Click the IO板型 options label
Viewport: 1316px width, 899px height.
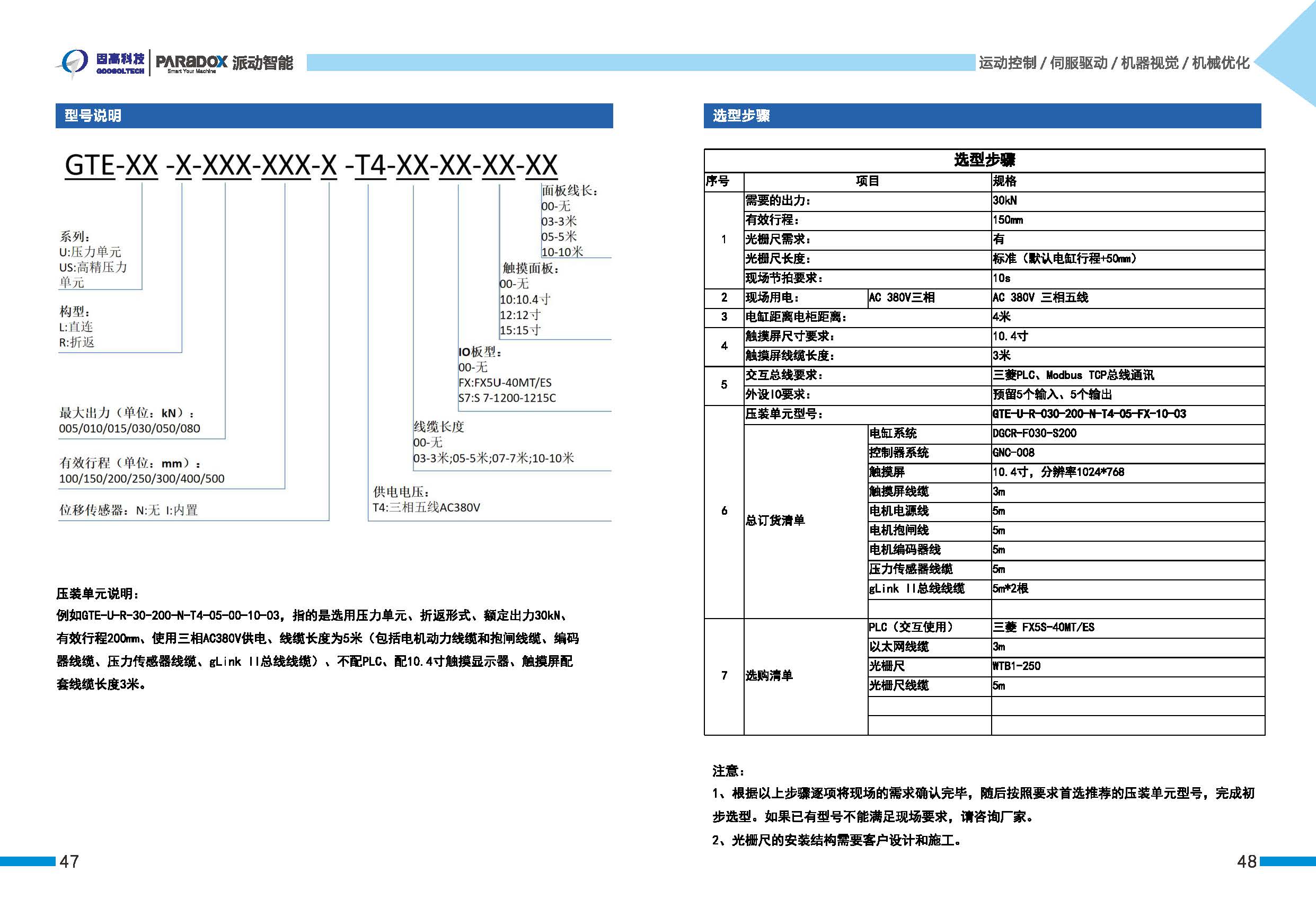[x=480, y=352]
